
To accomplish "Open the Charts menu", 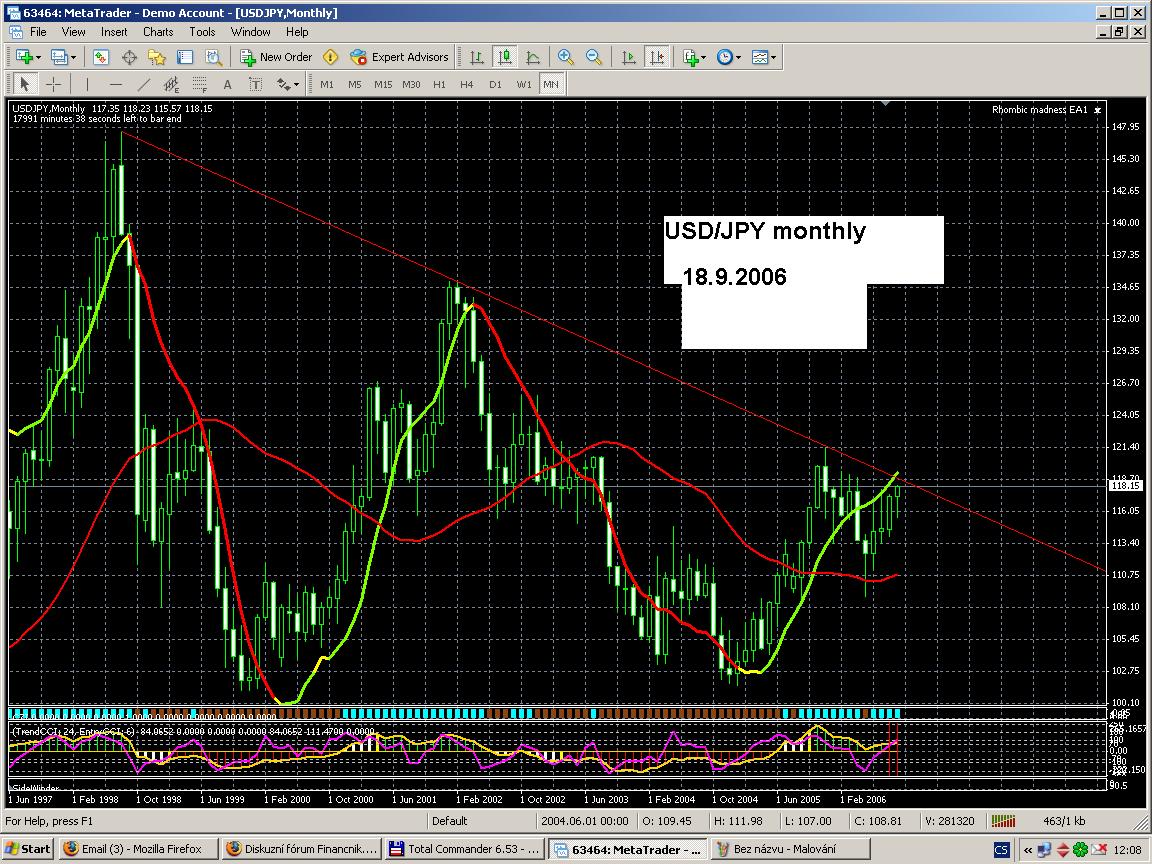I will pos(158,31).
